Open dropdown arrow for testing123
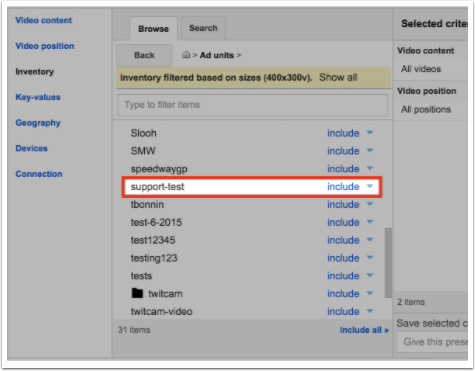Screen dimensions: 475x371 click(370, 258)
